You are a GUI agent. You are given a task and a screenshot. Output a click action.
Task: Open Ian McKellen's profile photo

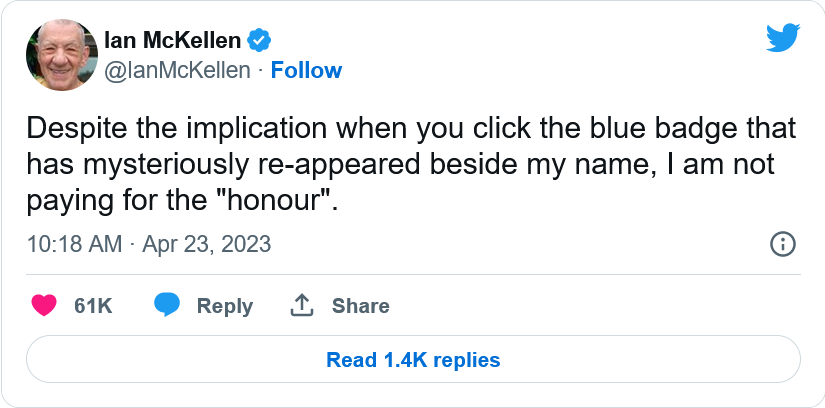coord(61,54)
